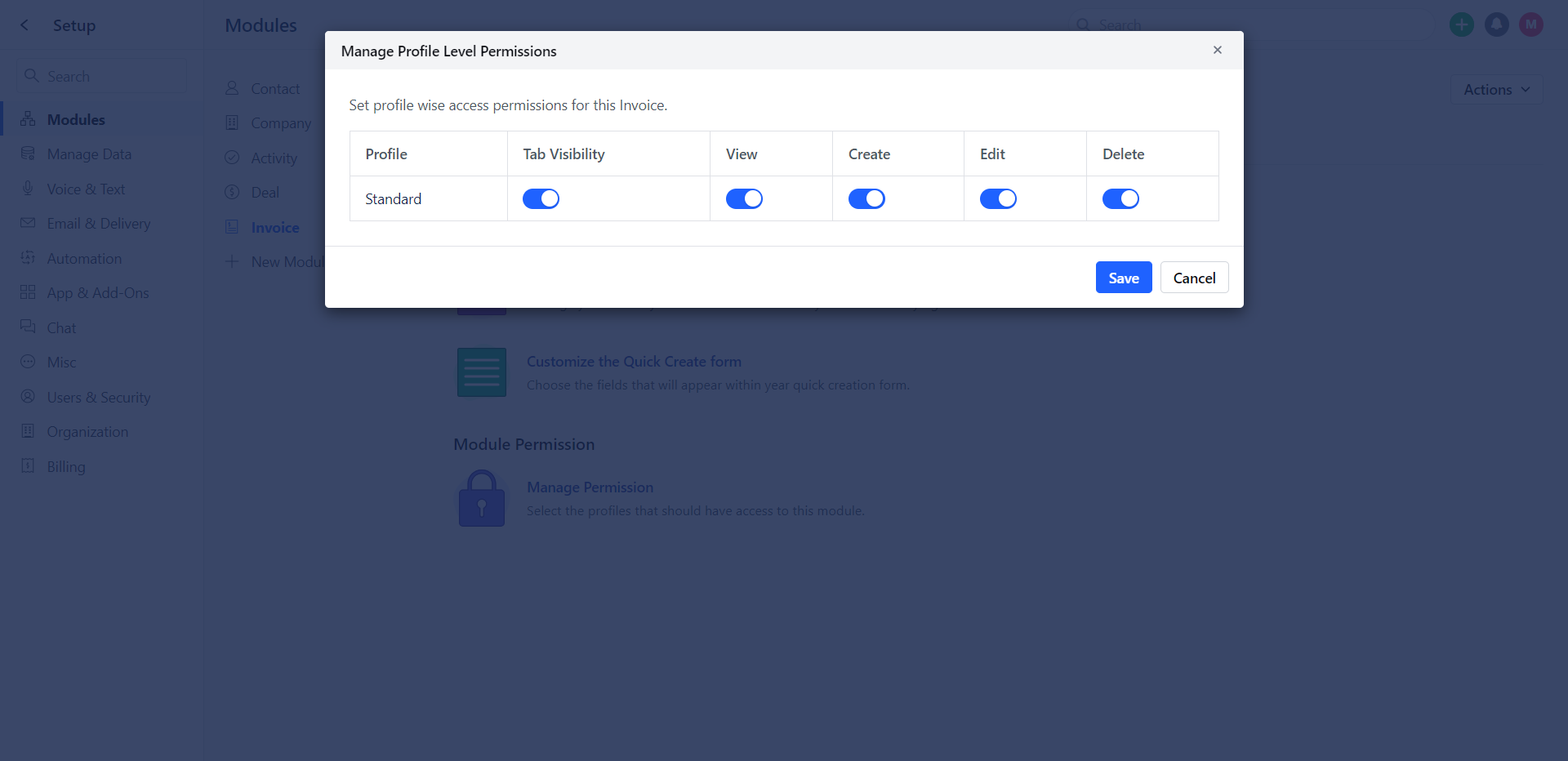Open the Company module icon
Screen dimensions: 1568x761
(232, 122)
